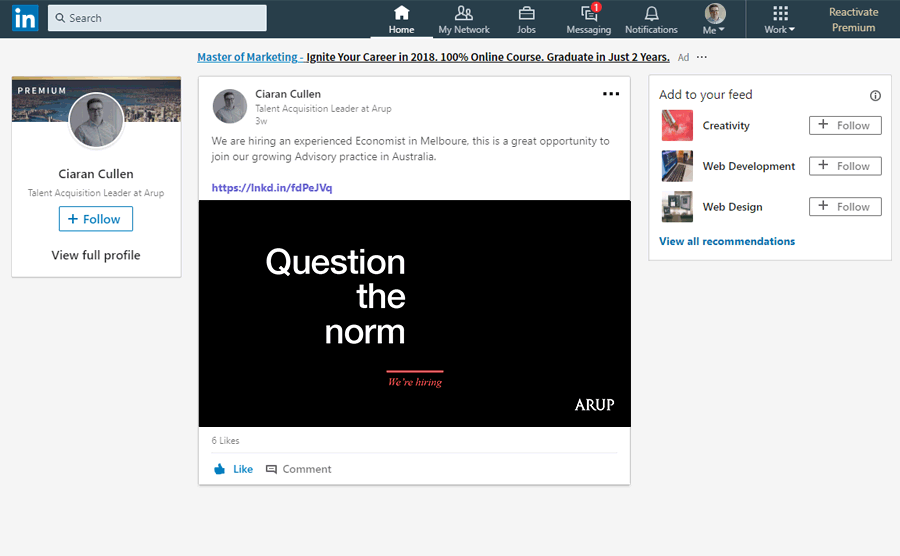Open the Notifications bell icon
Image resolution: width=900 pixels, height=556 pixels.
coord(651,13)
